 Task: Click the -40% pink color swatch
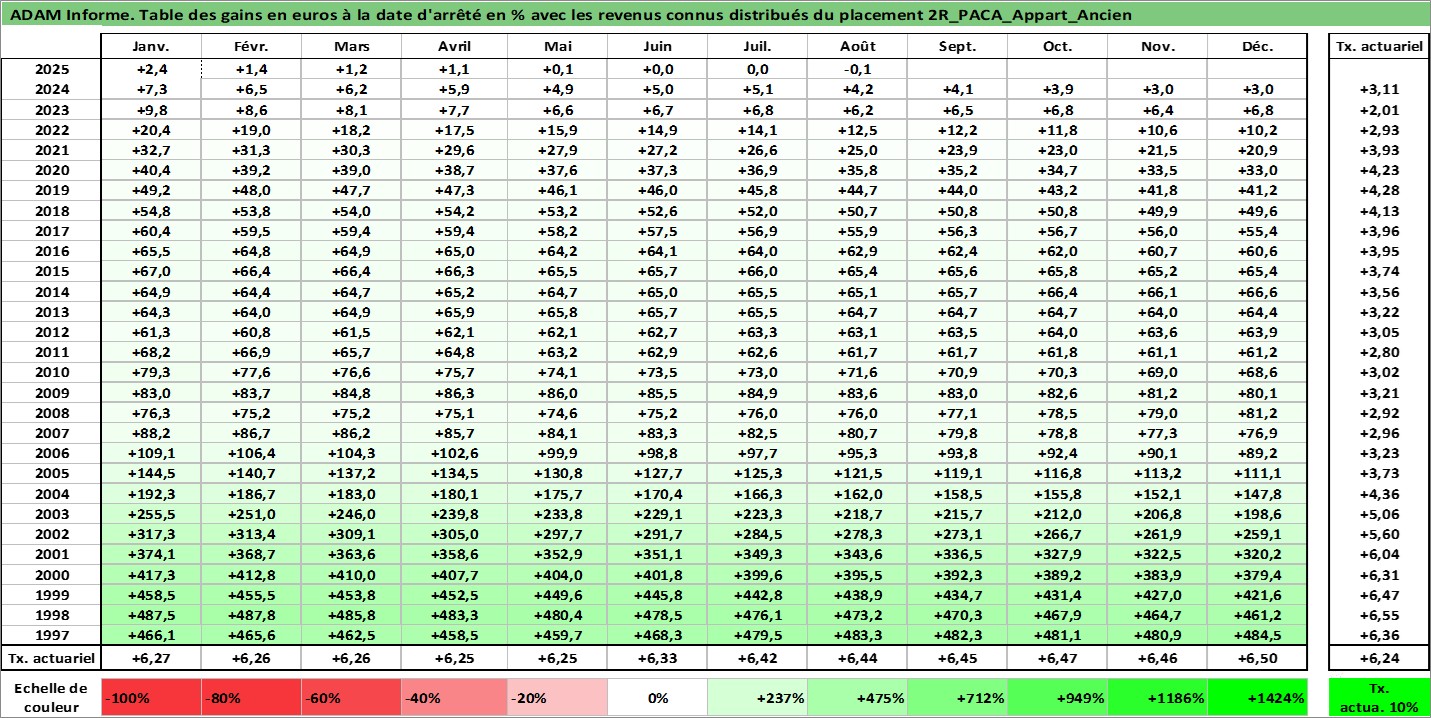click(x=453, y=698)
